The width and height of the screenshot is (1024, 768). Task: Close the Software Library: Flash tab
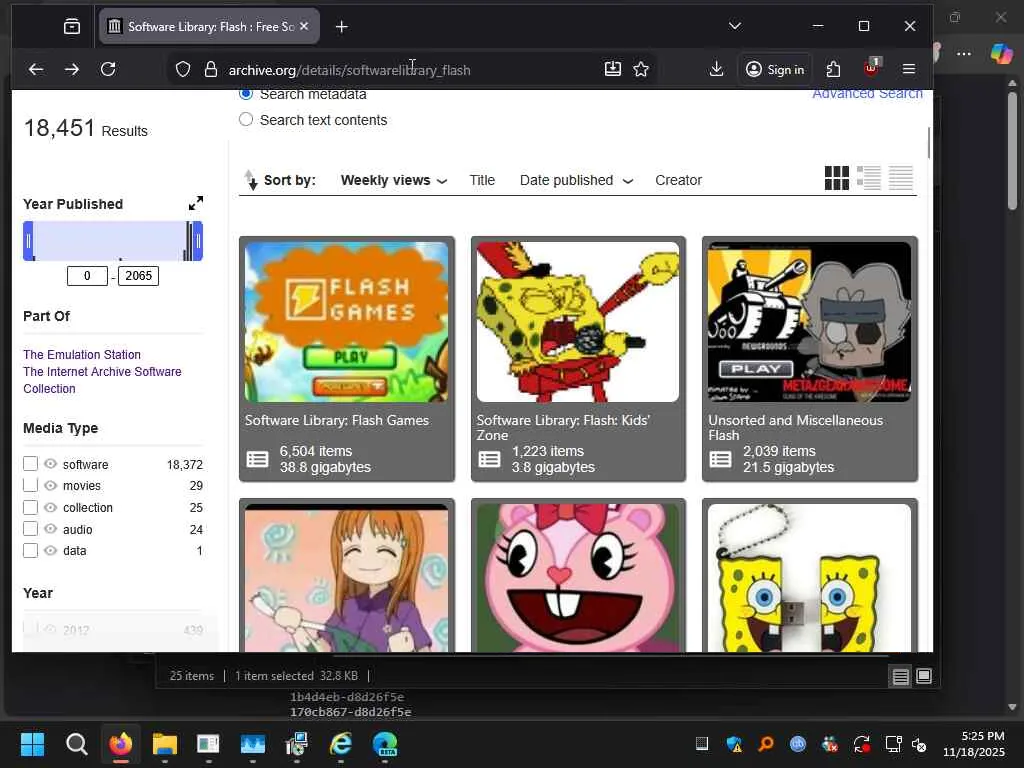point(304,26)
